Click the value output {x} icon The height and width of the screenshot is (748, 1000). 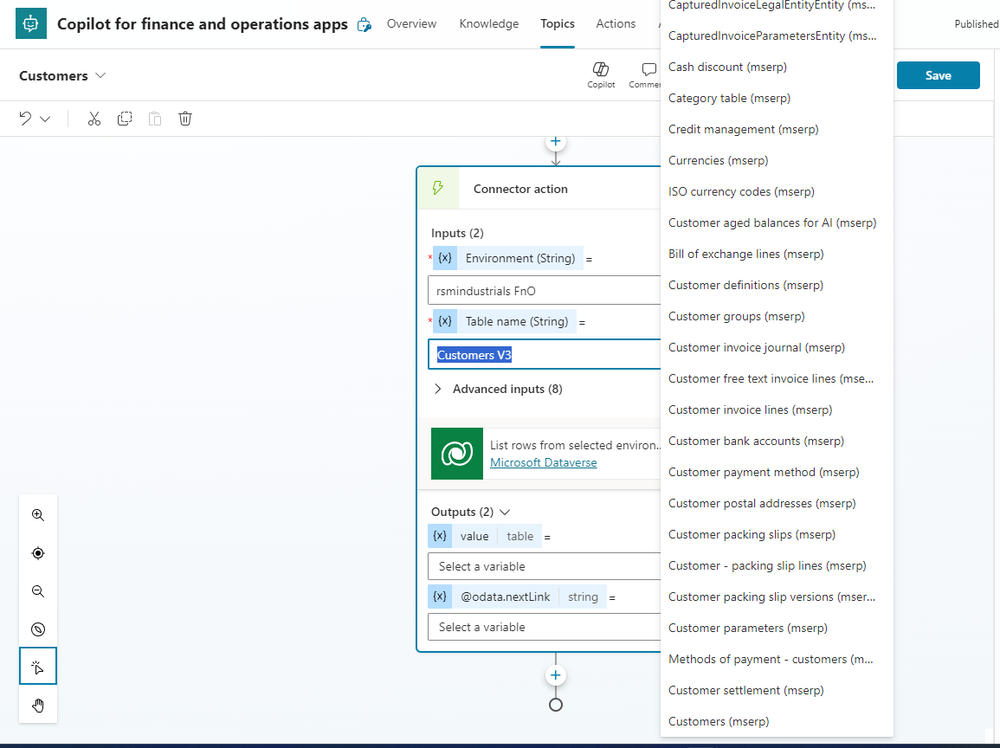tap(440, 536)
